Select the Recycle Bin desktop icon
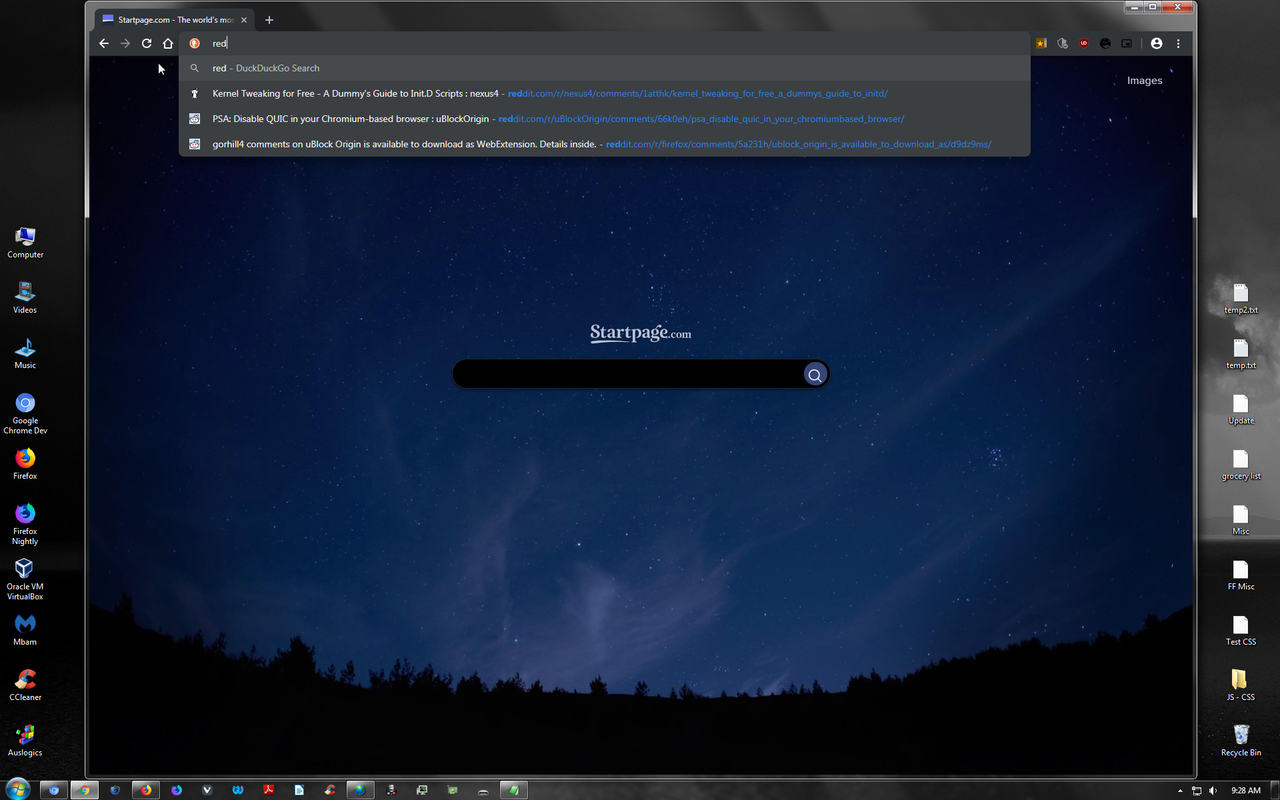 coord(1241,741)
